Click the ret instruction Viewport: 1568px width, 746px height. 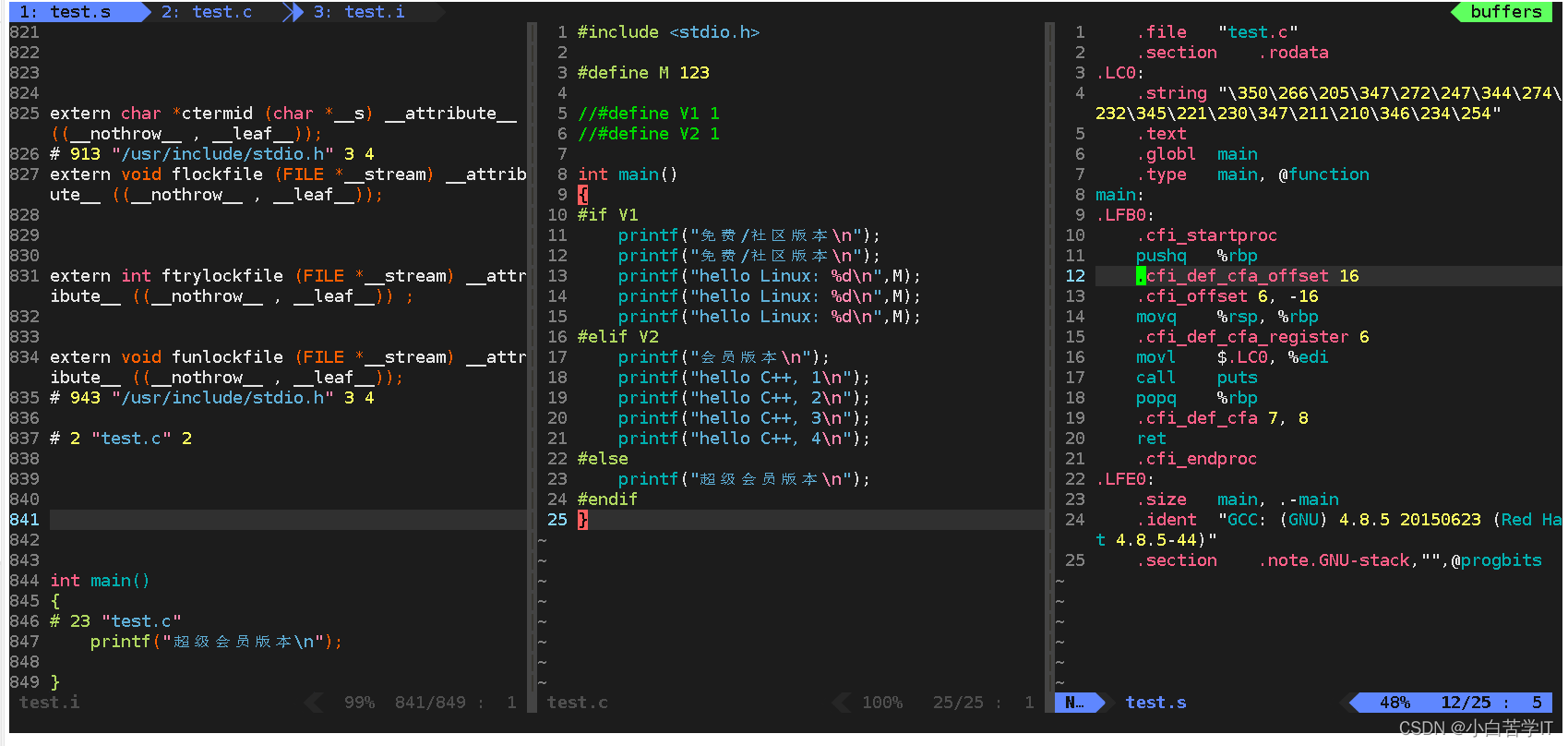1152,439
